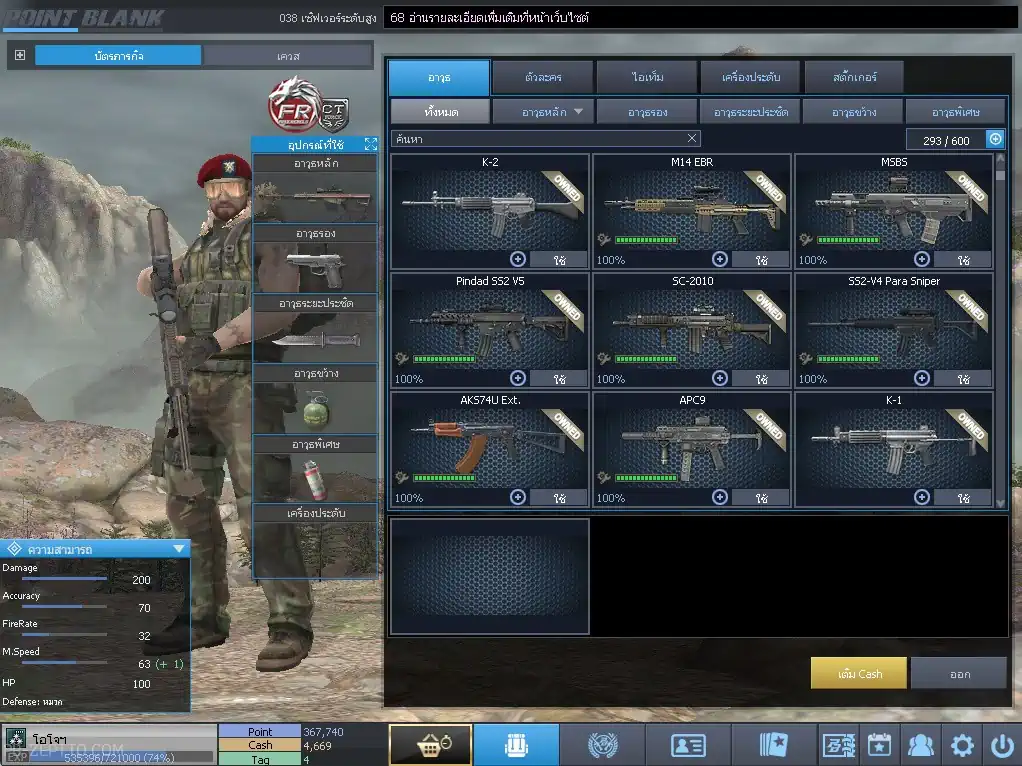Image resolution: width=1022 pixels, height=766 pixels.
Task: Expand inventory capacity with plus button
Action: tap(995, 140)
